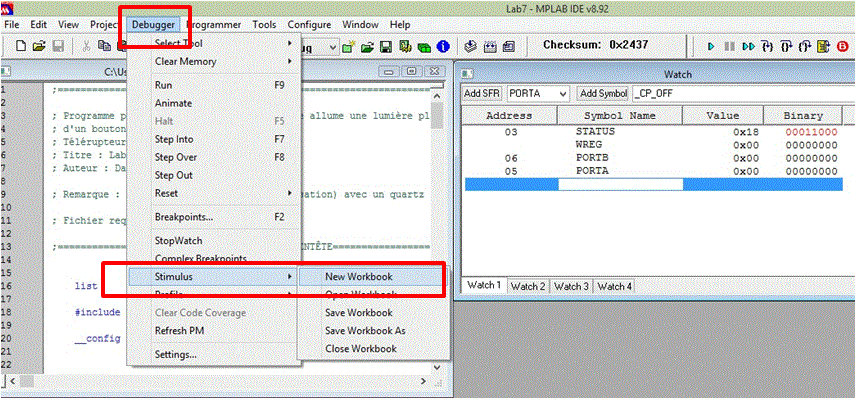Screen dimensions: 856x399
Task: Open the build configuration dropdown
Action: [333, 47]
